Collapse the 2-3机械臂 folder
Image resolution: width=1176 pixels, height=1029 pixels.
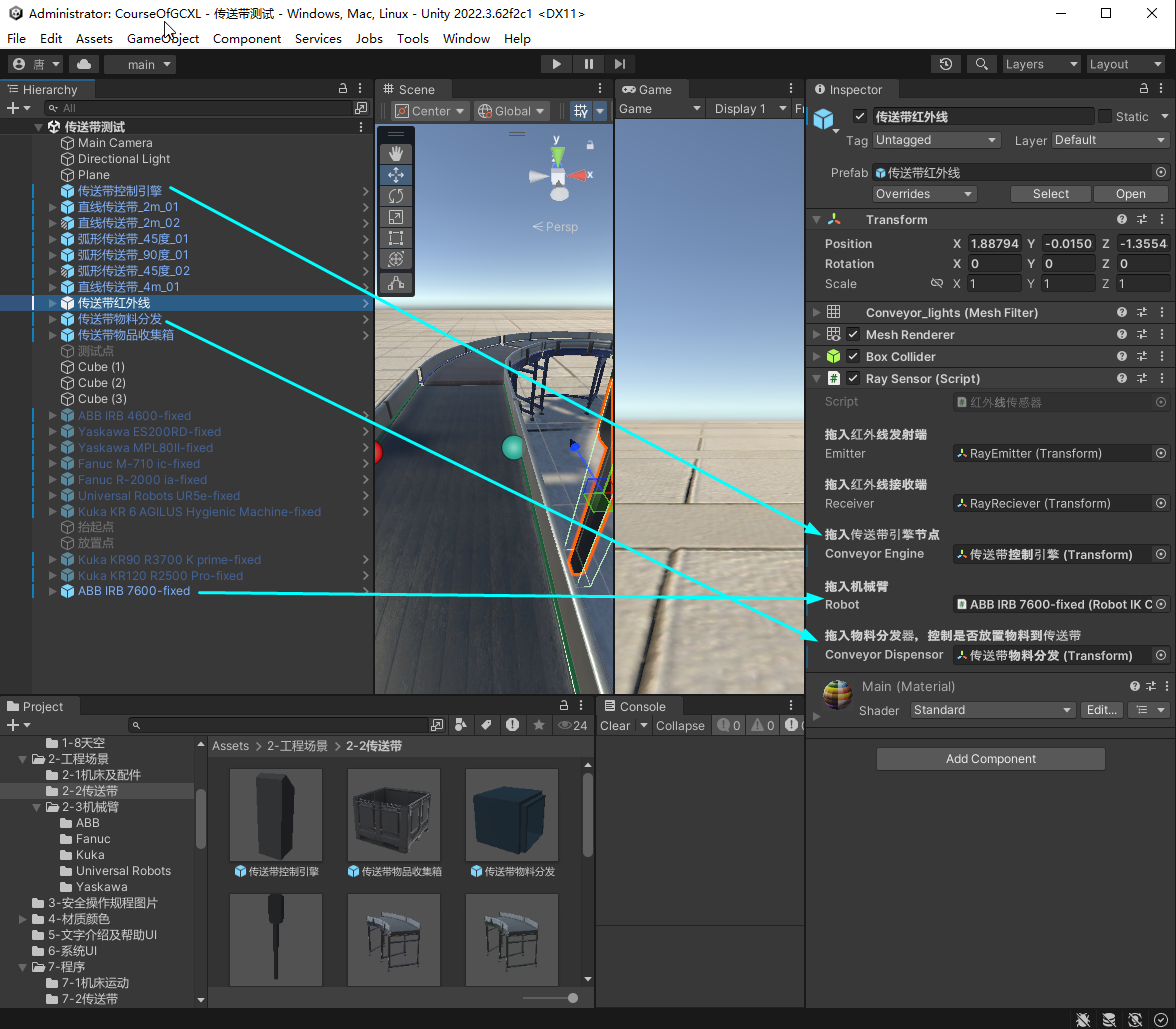click(36, 807)
